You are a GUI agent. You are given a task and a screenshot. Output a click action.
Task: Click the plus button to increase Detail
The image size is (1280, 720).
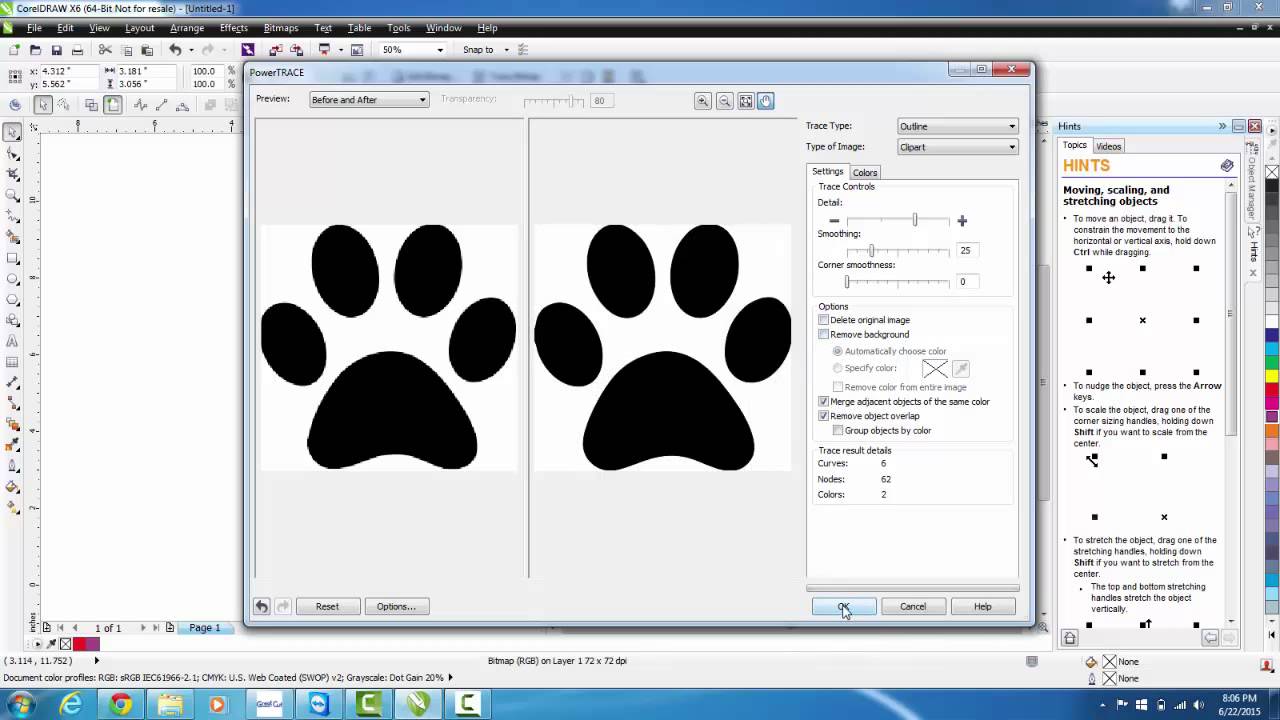tap(962, 220)
